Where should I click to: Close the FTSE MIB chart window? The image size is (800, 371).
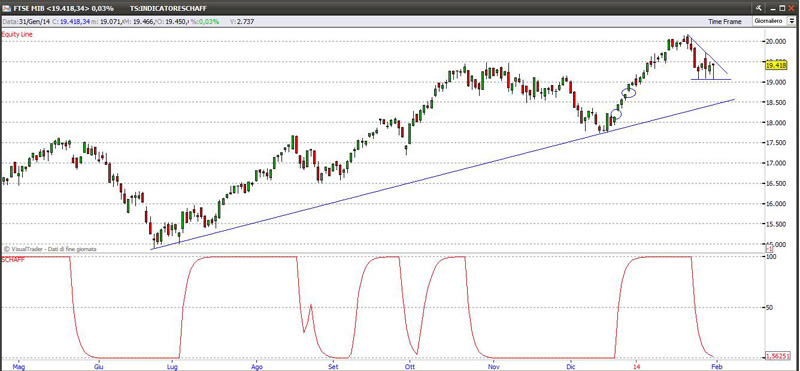792,9
